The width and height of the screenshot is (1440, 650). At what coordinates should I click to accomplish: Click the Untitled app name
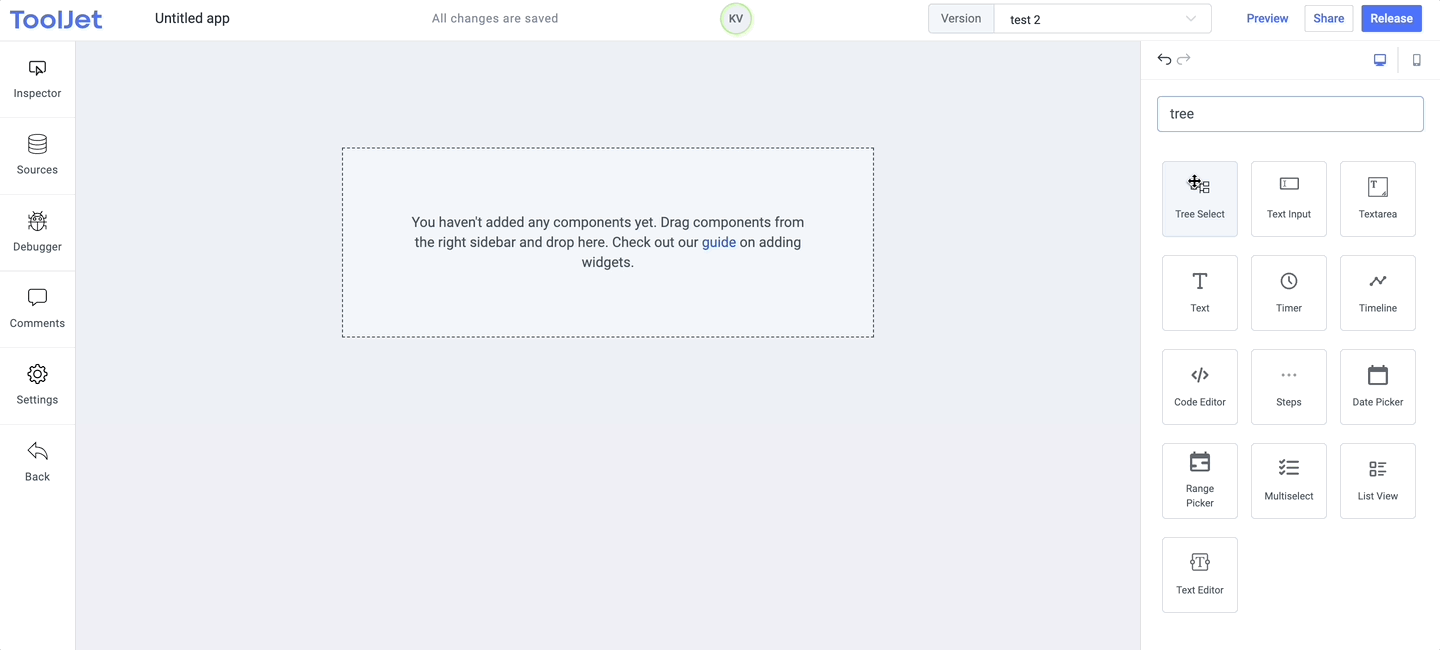[192, 19]
